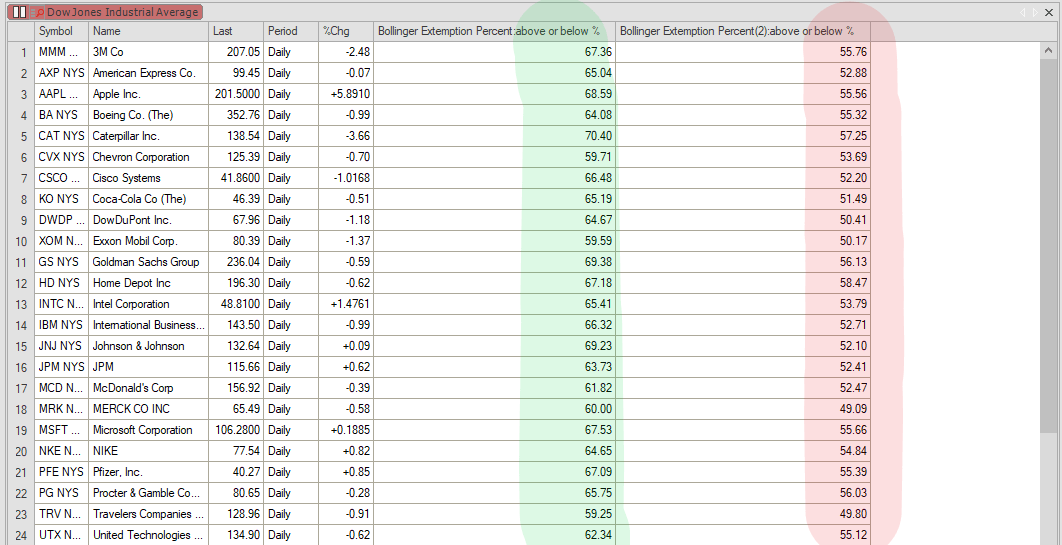The height and width of the screenshot is (545, 1062).
Task: Click the Pfizer, Inc. name cell
Action: (x=148, y=472)
